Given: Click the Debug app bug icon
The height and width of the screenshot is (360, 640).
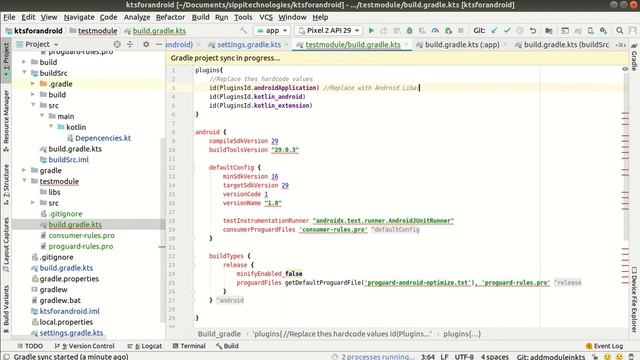Looking at the screenshot, I should 409,31.
